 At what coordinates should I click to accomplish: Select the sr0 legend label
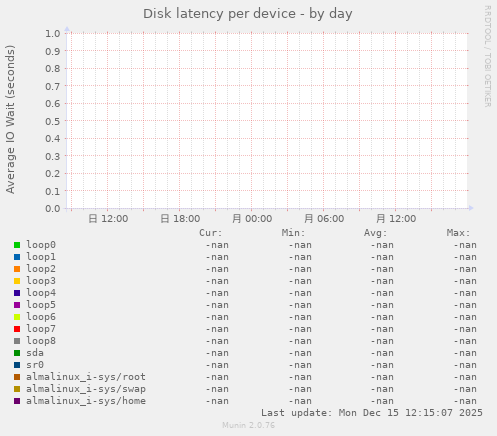point(35,365)
